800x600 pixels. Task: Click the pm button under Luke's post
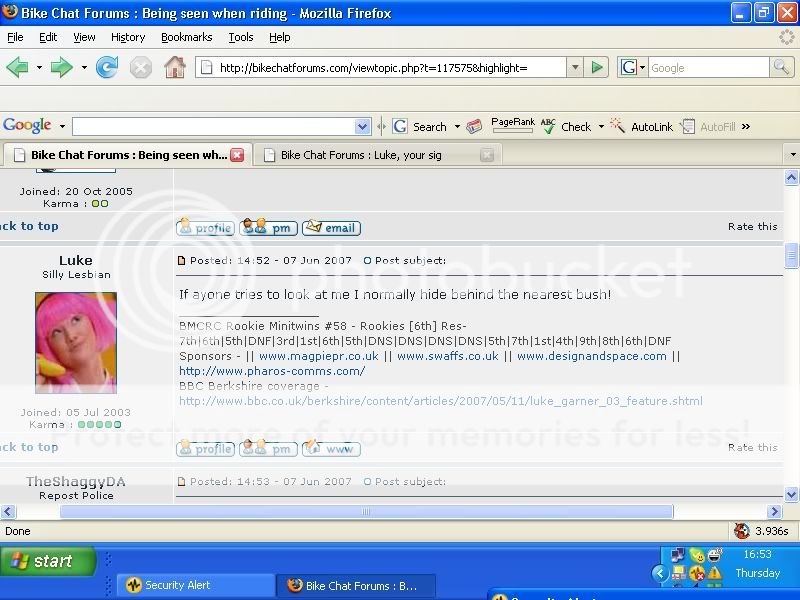(x=268, y=449)
